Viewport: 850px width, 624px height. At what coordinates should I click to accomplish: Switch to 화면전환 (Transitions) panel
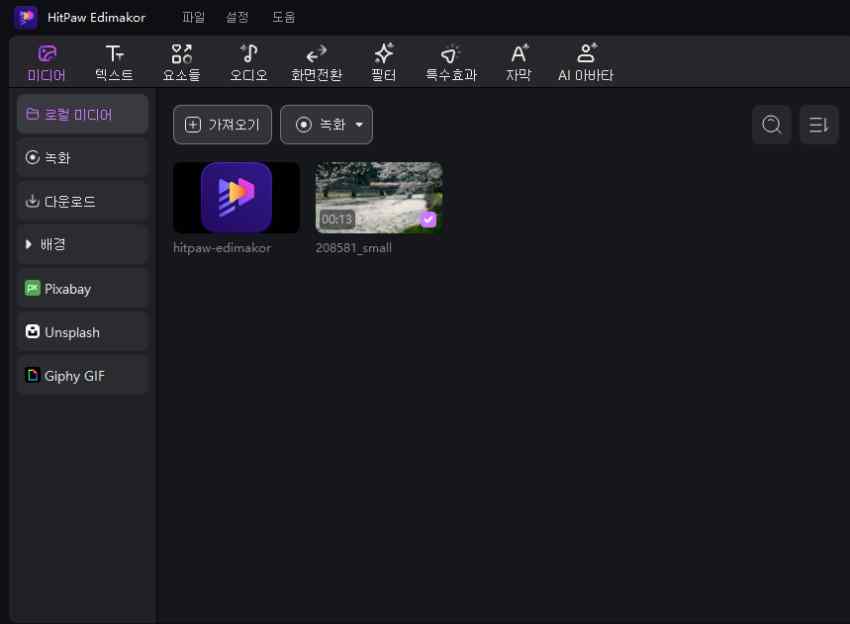[316, 62]
